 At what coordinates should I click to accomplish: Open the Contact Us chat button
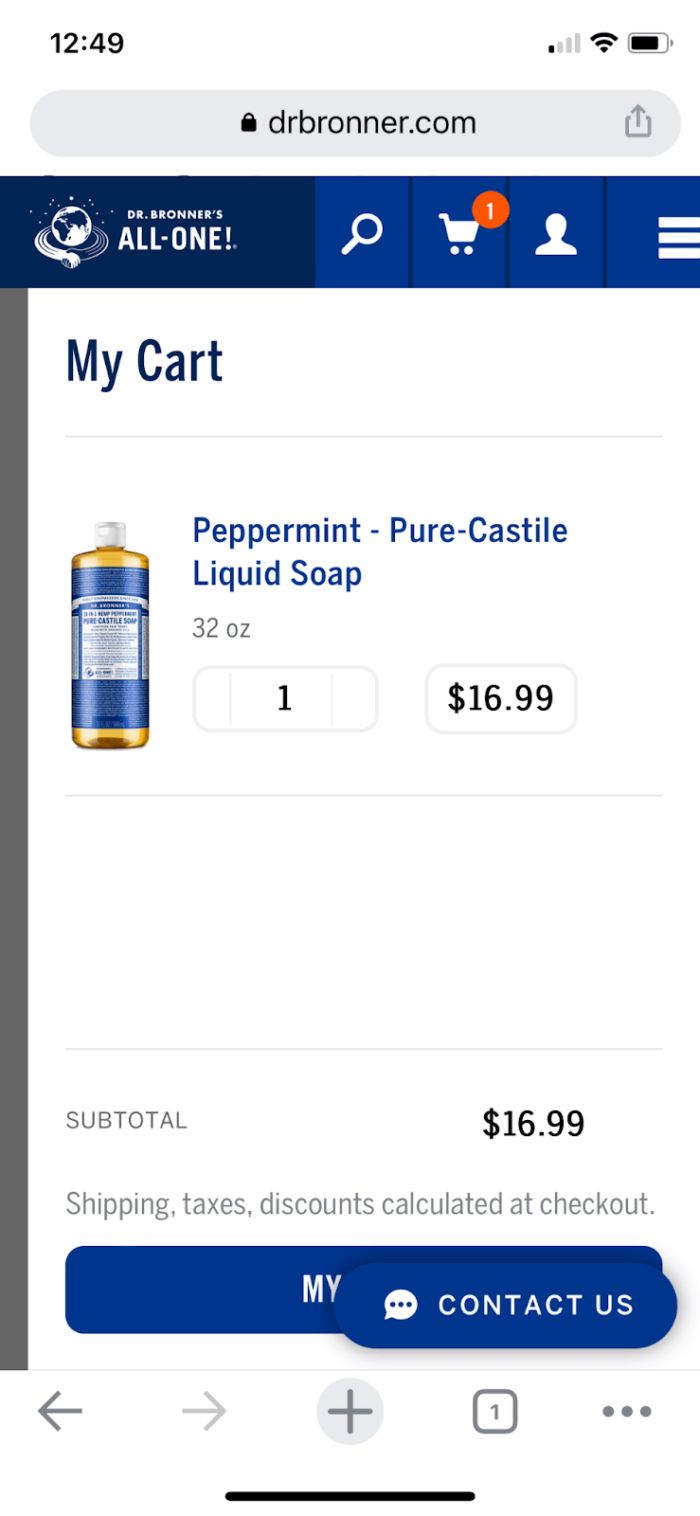click(x=506, y=1305)
